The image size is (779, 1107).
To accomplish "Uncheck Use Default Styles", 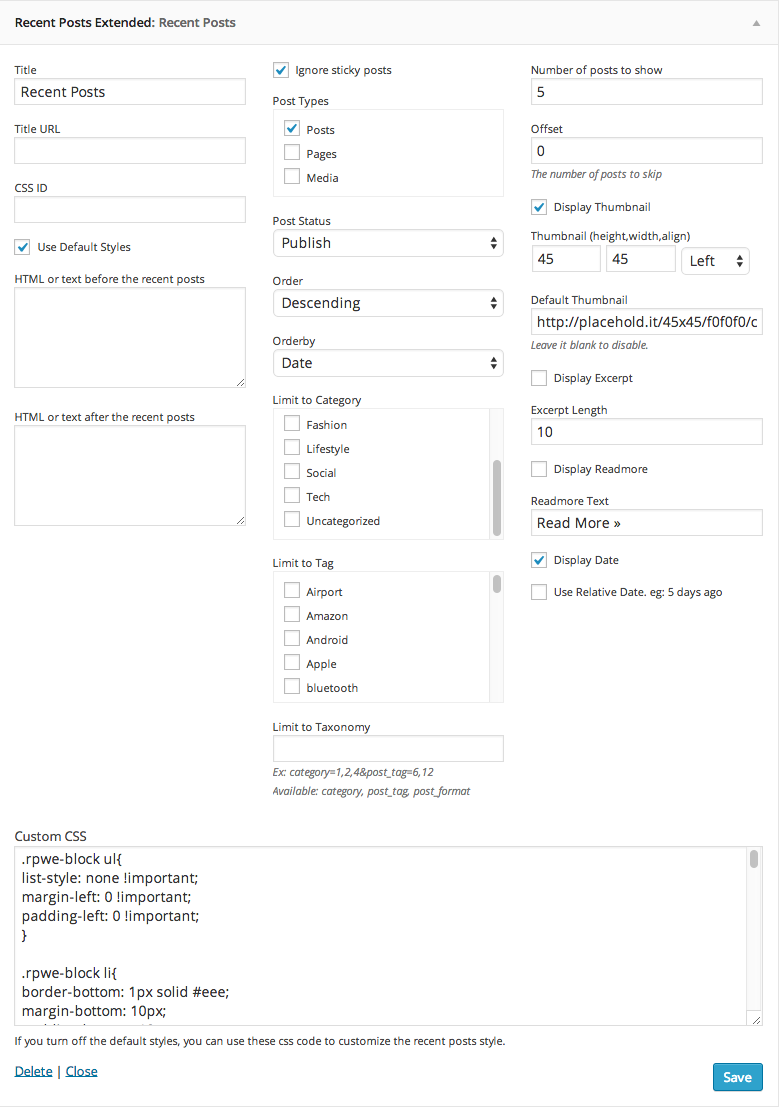I will [23, 246].
